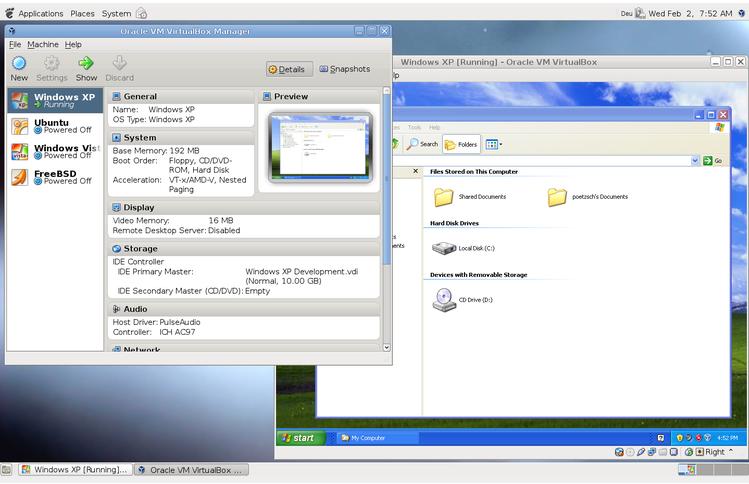
Task: Click the green Show arrow icon
Action: coord(86,63)
